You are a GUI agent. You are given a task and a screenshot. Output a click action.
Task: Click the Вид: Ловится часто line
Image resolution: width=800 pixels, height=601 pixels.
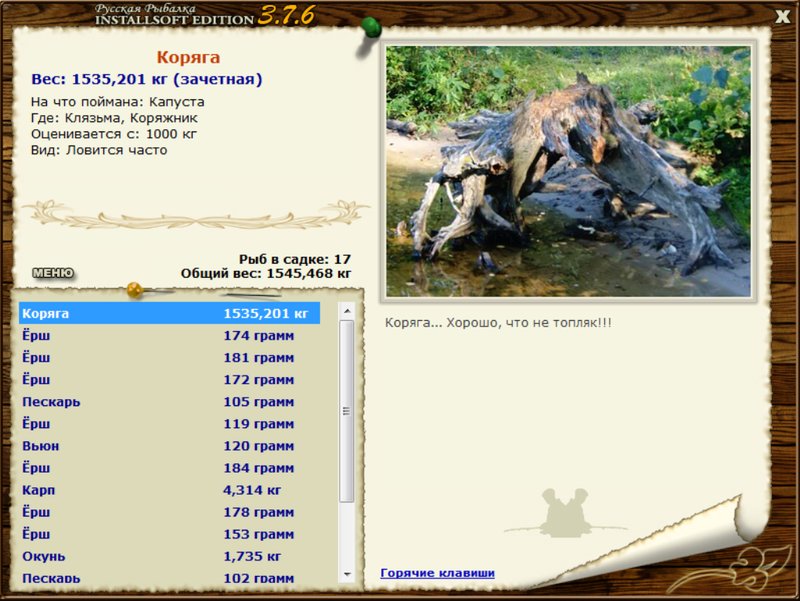[99, 151]
